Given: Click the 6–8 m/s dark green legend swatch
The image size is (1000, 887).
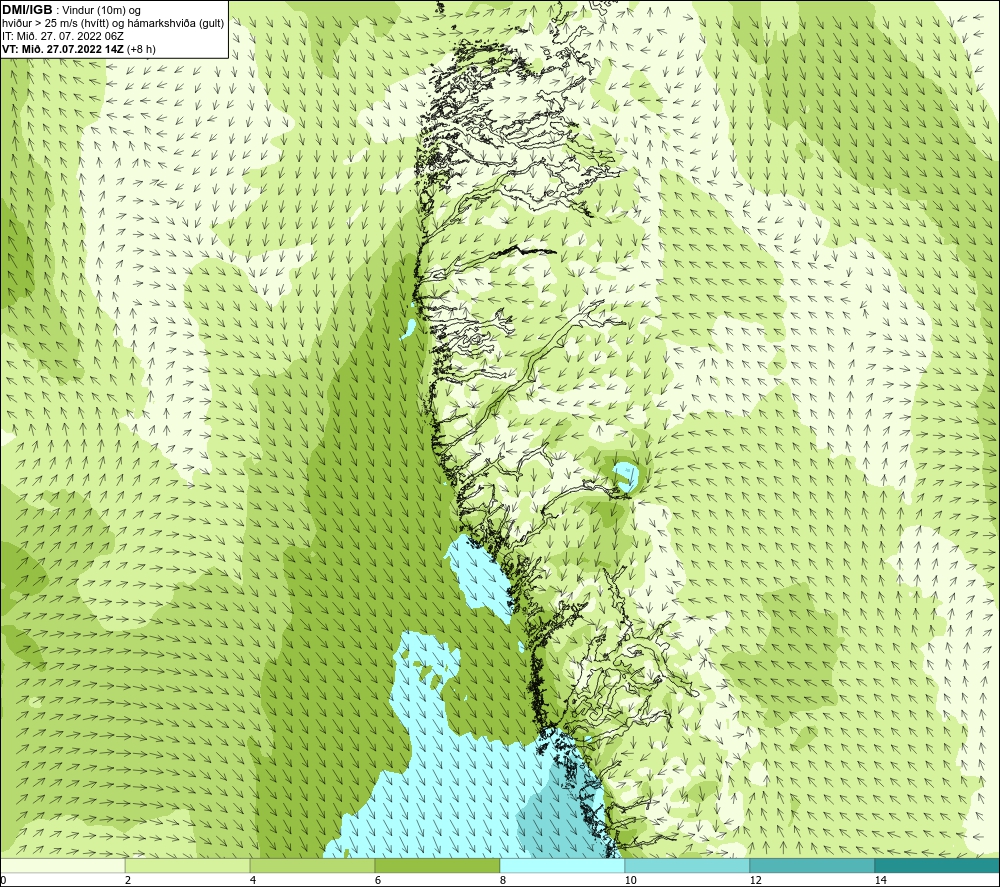Looking at the screenshot, I should click(x=438, y=865).
